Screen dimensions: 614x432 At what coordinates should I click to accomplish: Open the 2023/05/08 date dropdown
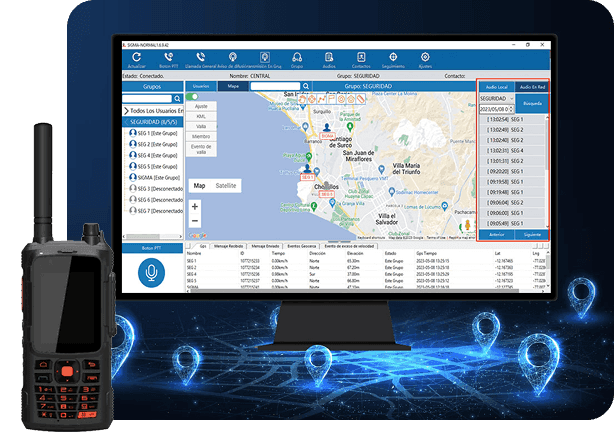[x=512, y=109]
